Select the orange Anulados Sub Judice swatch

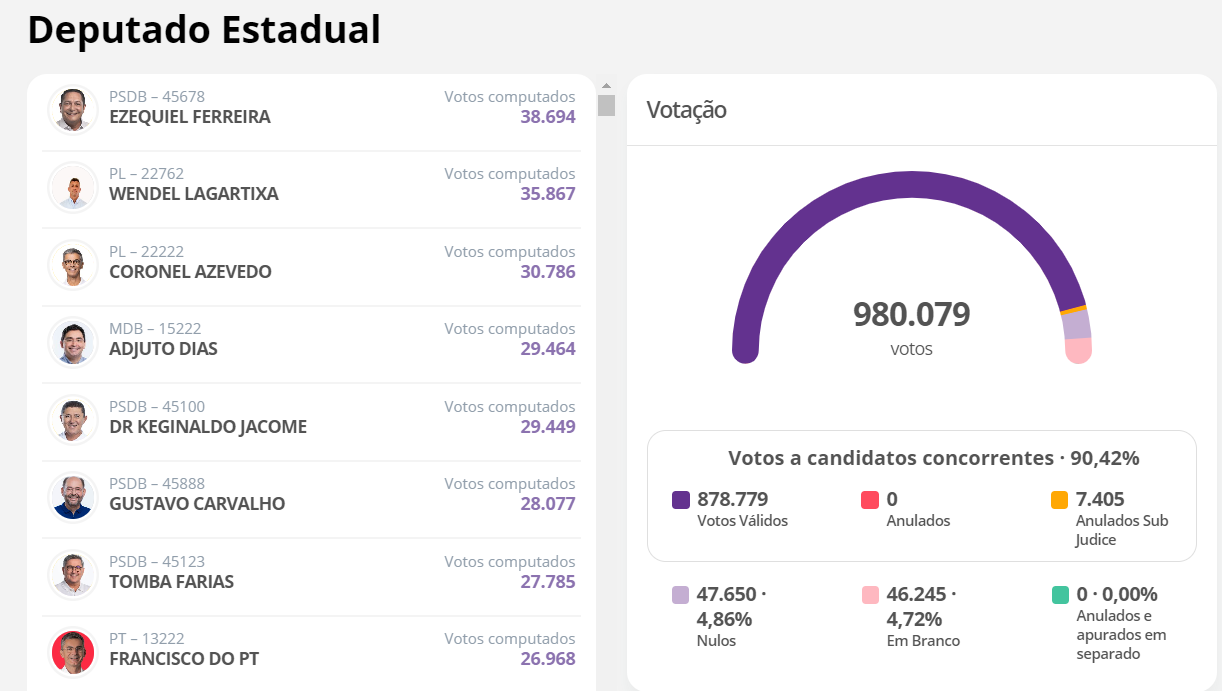(x=1060, y=500)
